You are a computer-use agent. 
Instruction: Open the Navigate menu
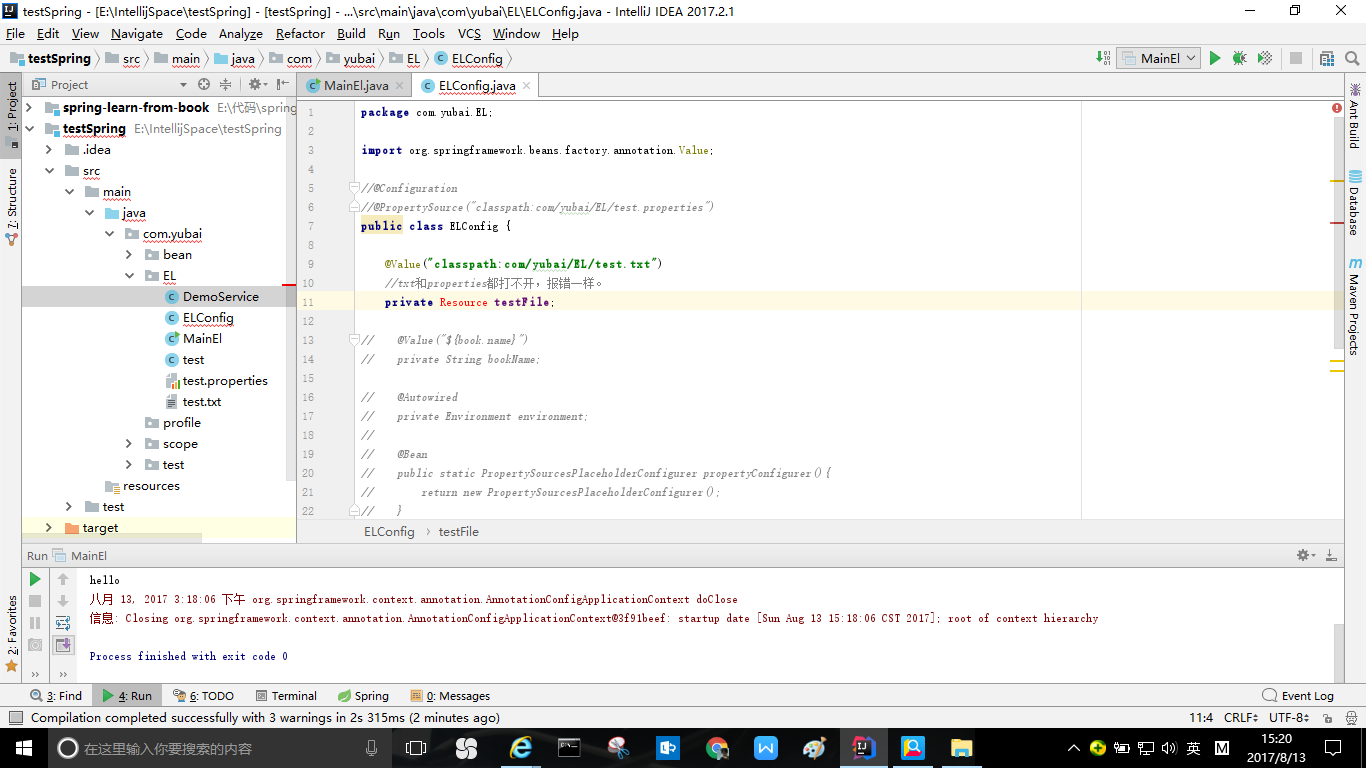tap(136, 33)
